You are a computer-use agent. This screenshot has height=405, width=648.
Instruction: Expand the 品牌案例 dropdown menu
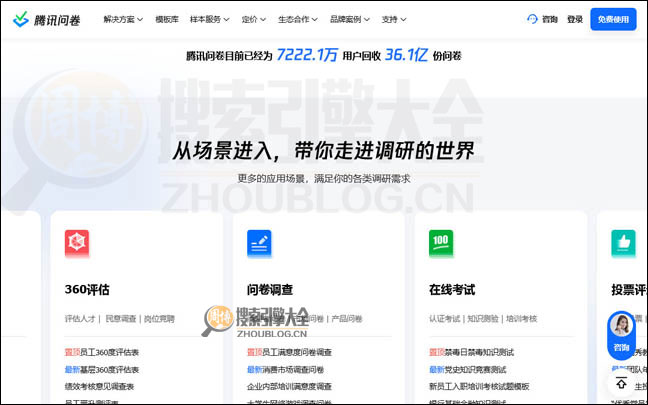click(350, 19)
